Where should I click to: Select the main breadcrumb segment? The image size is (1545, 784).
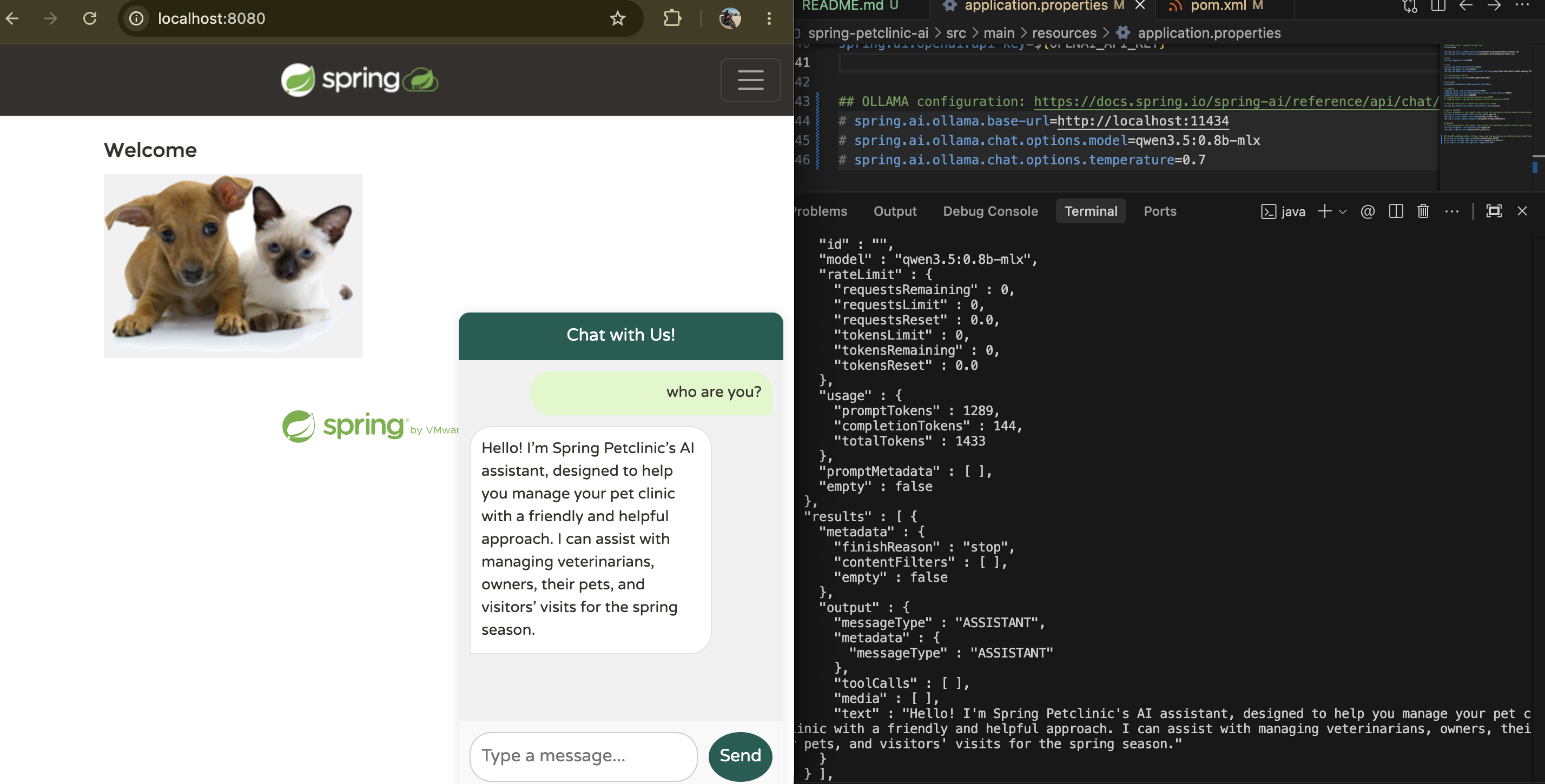tap(999, 33)
